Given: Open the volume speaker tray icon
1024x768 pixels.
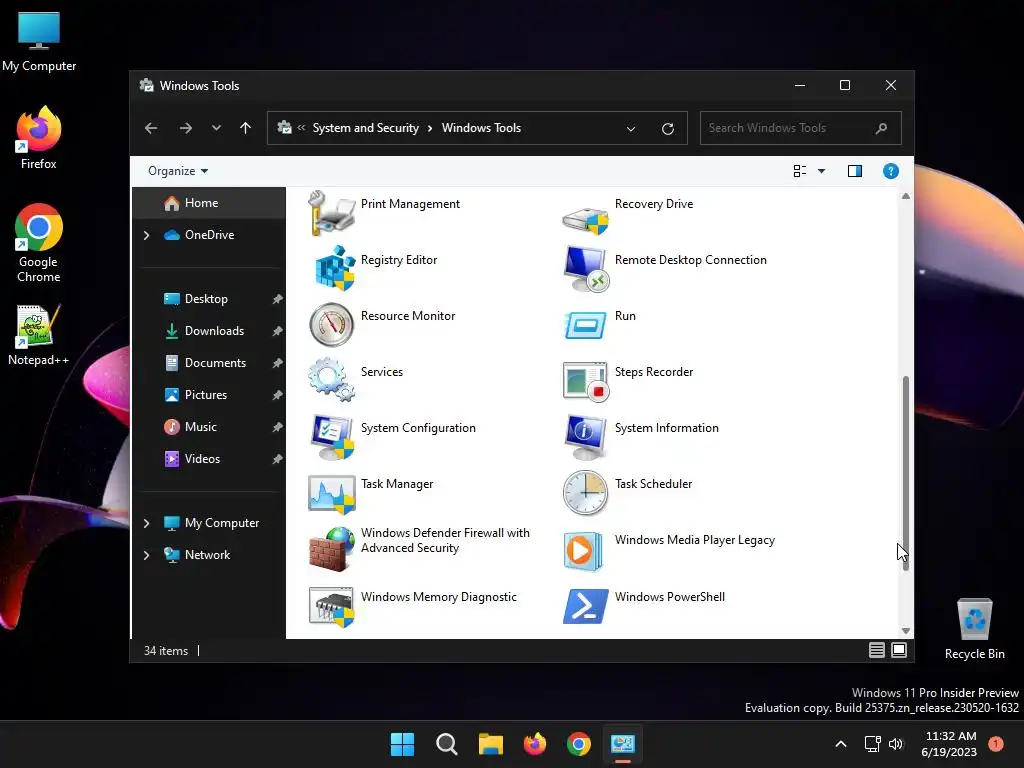Looking at the screenshot, I should tap(895, 744).
